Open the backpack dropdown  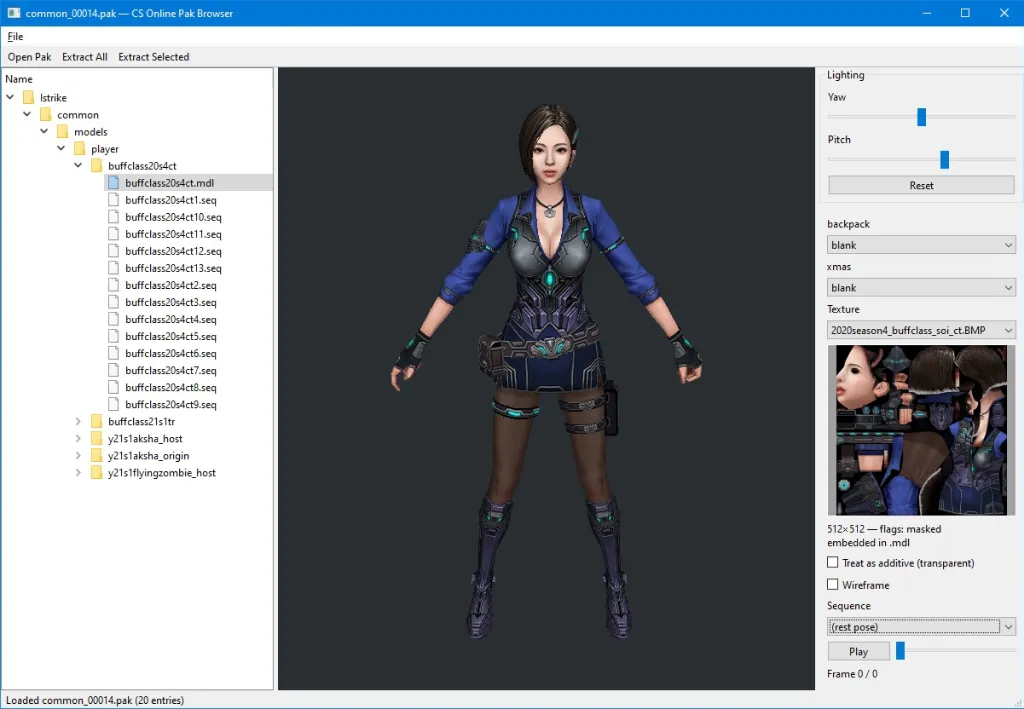[x=921, y=245]
